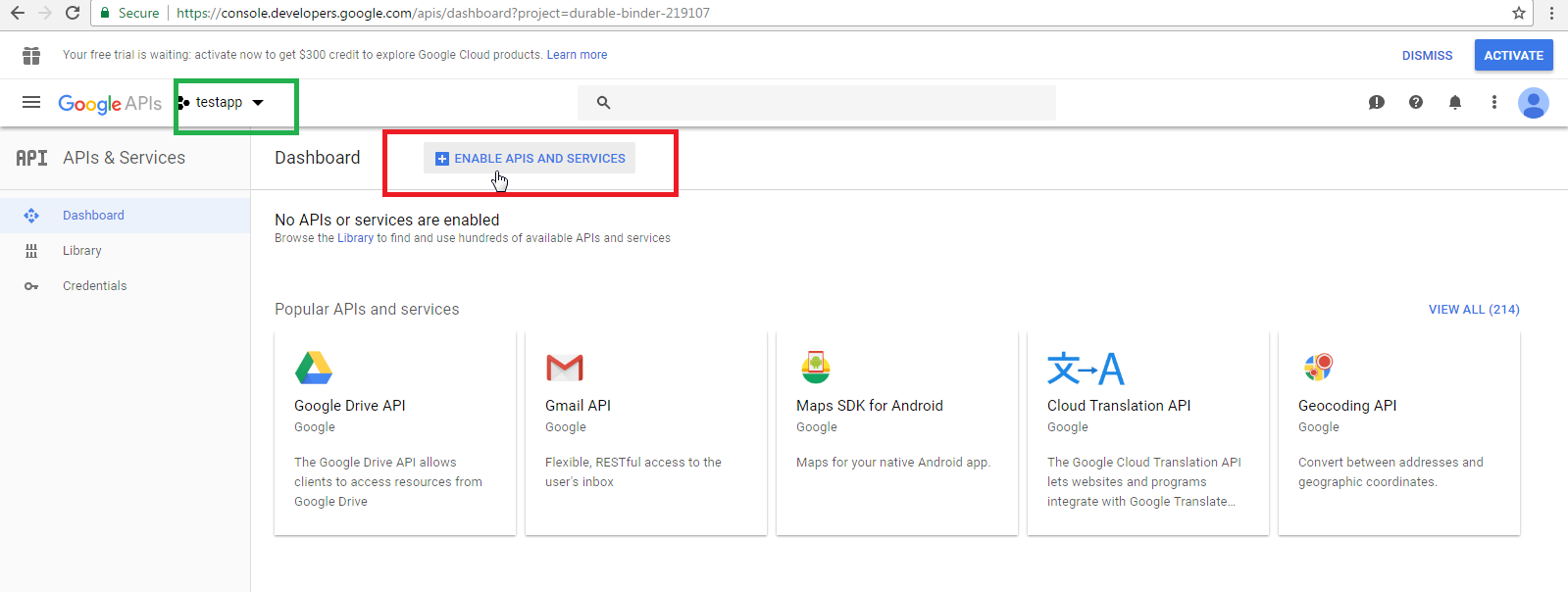This screenshot has width=1568, height=592.
Task: Show notifications with the bell icon
Action: point(1455,102)
